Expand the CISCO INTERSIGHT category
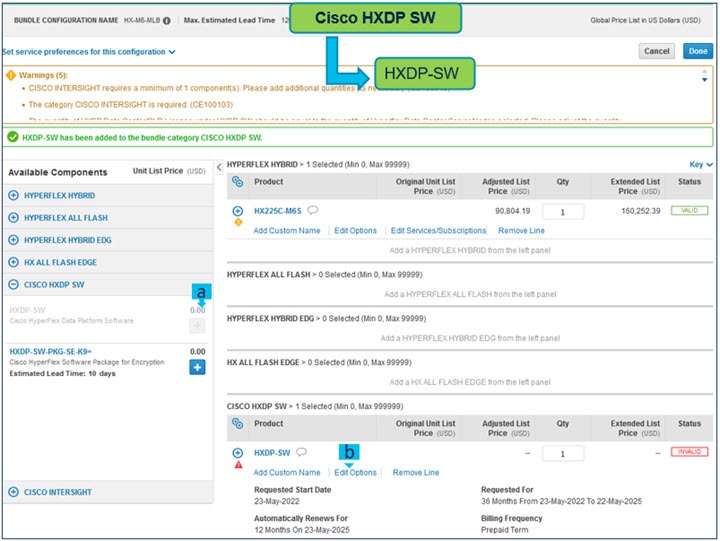The image size is (720, 541). click(14, 492)
